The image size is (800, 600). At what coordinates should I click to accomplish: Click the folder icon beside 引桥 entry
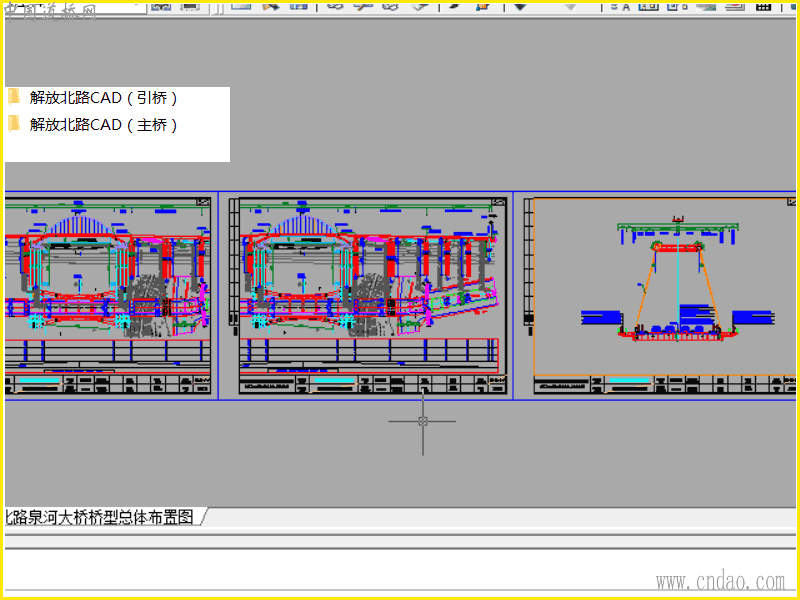(14, 97)
